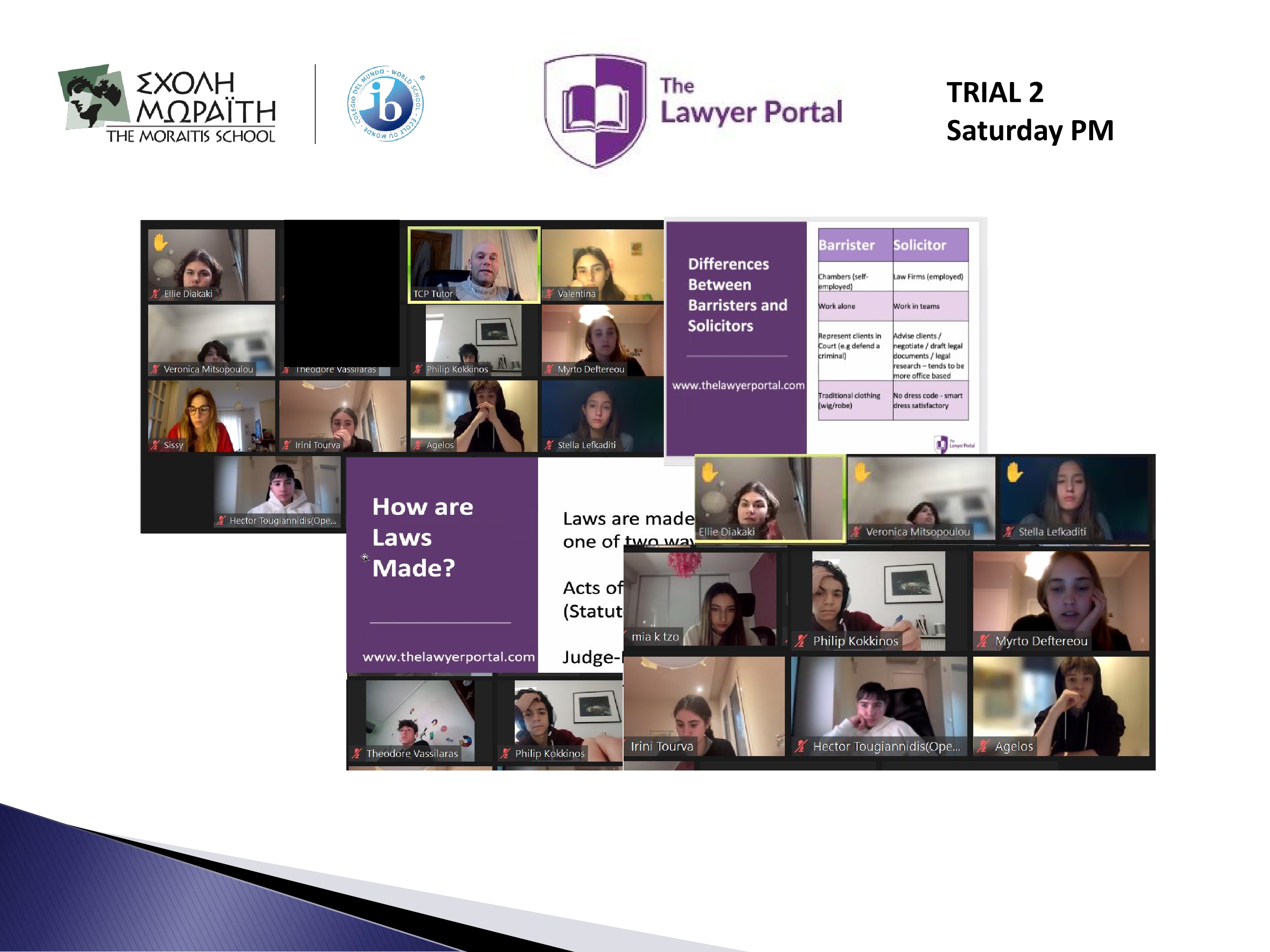The height and width of the screenshot is (952, 1270).
Task: Click muted mic icon beside Agelos in lower gallery
Action: point(984,746)
